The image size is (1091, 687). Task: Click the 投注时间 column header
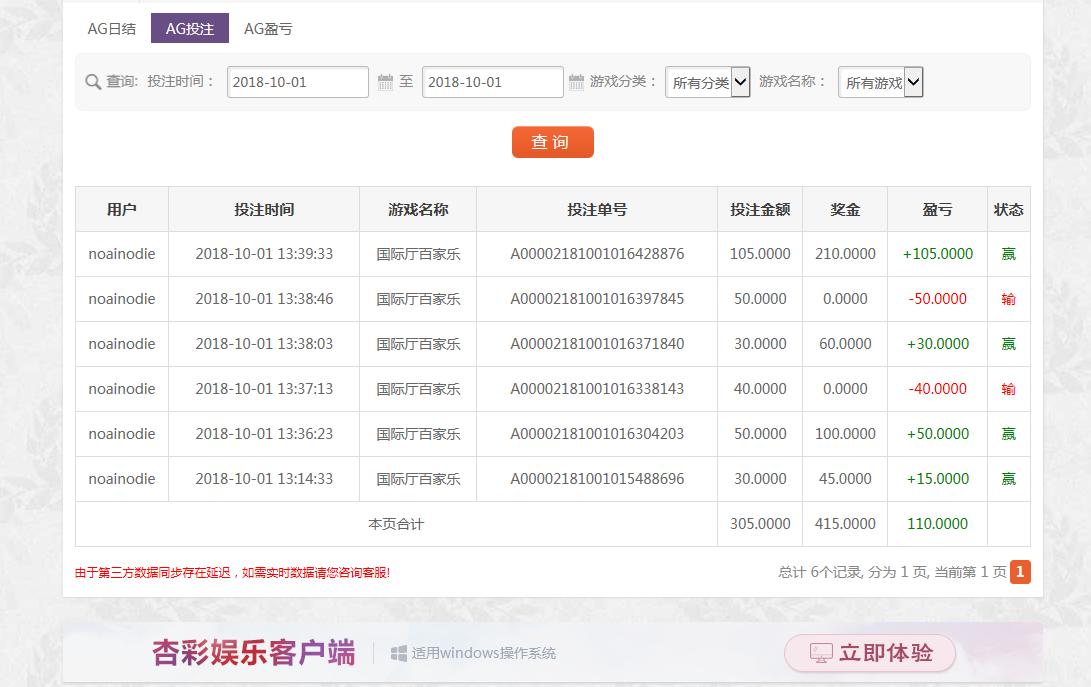tap(264, 210)
